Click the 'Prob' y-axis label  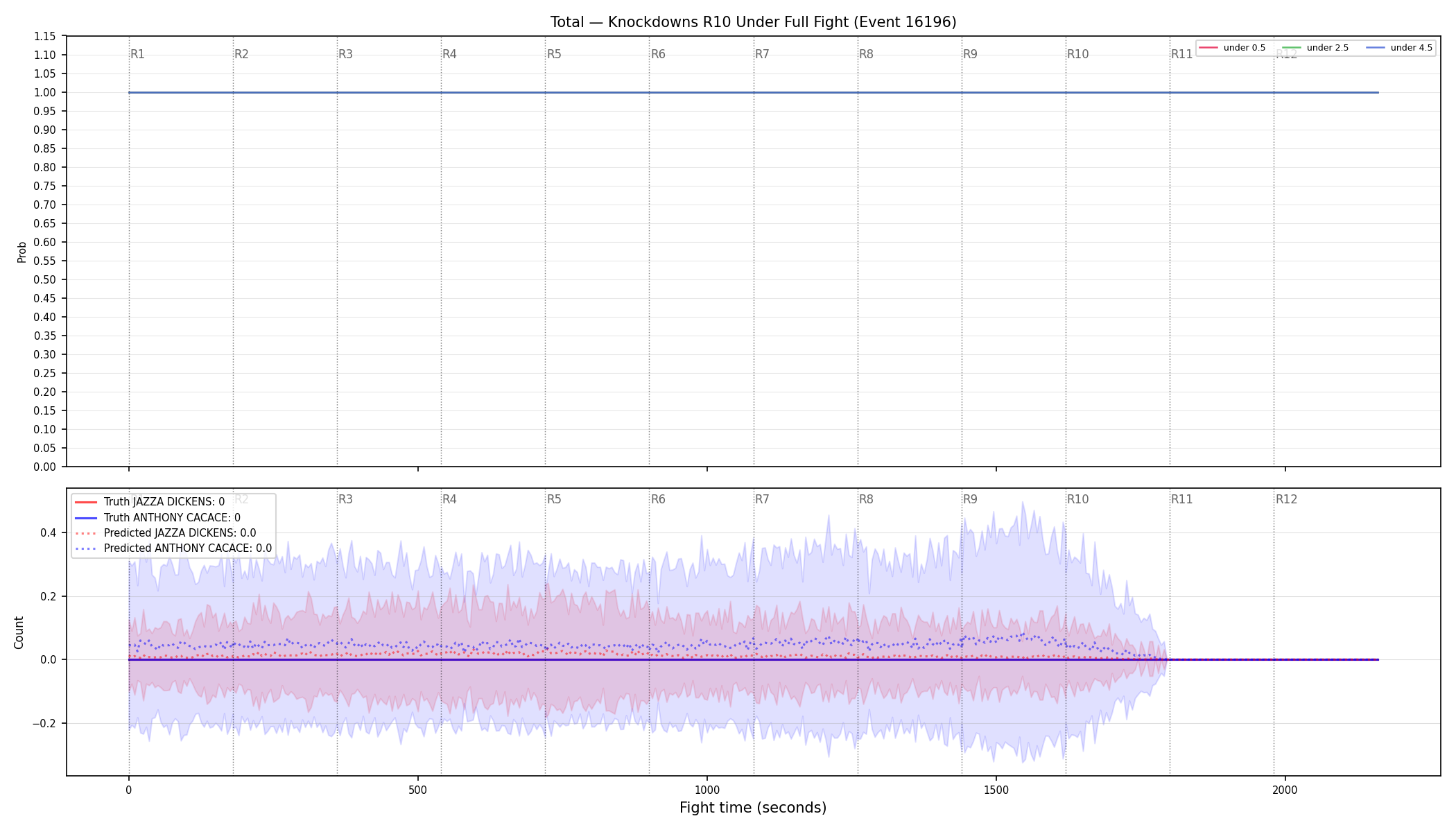(x=21, y=252)
